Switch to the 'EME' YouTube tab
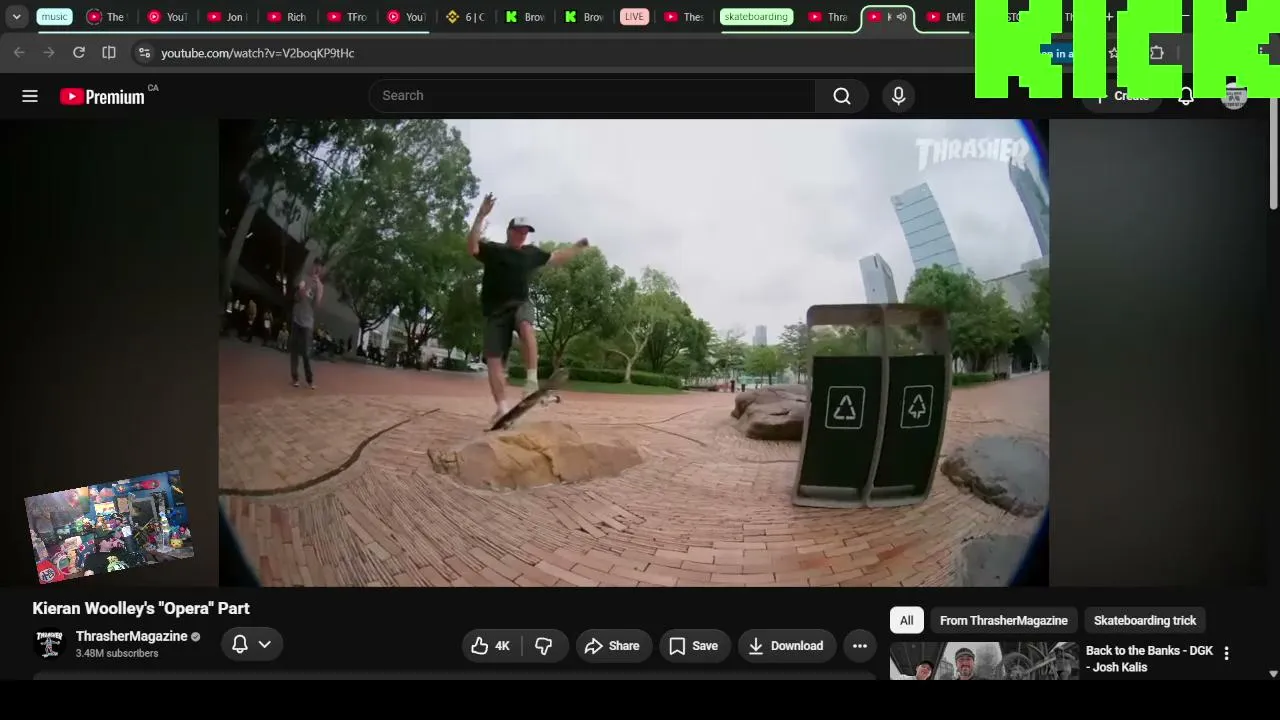The height and width of the screenshot is (720, 1280). tap(946, 17)
